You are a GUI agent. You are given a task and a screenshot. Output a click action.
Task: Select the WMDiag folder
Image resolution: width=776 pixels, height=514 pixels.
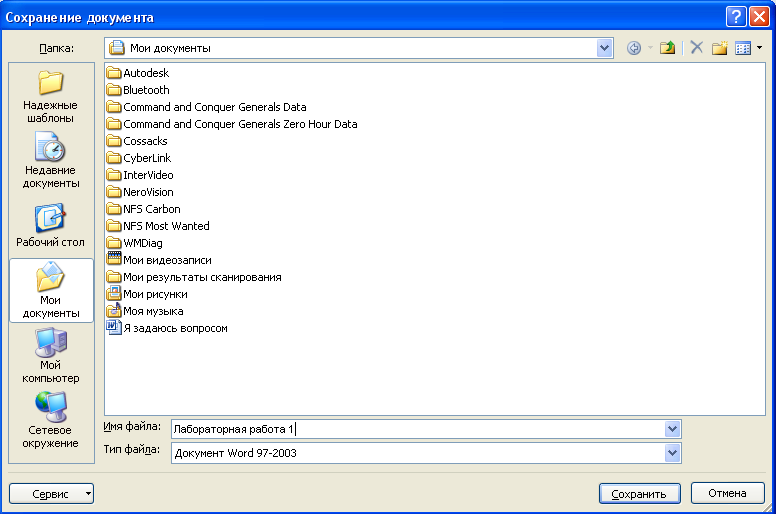coord(135,243)
